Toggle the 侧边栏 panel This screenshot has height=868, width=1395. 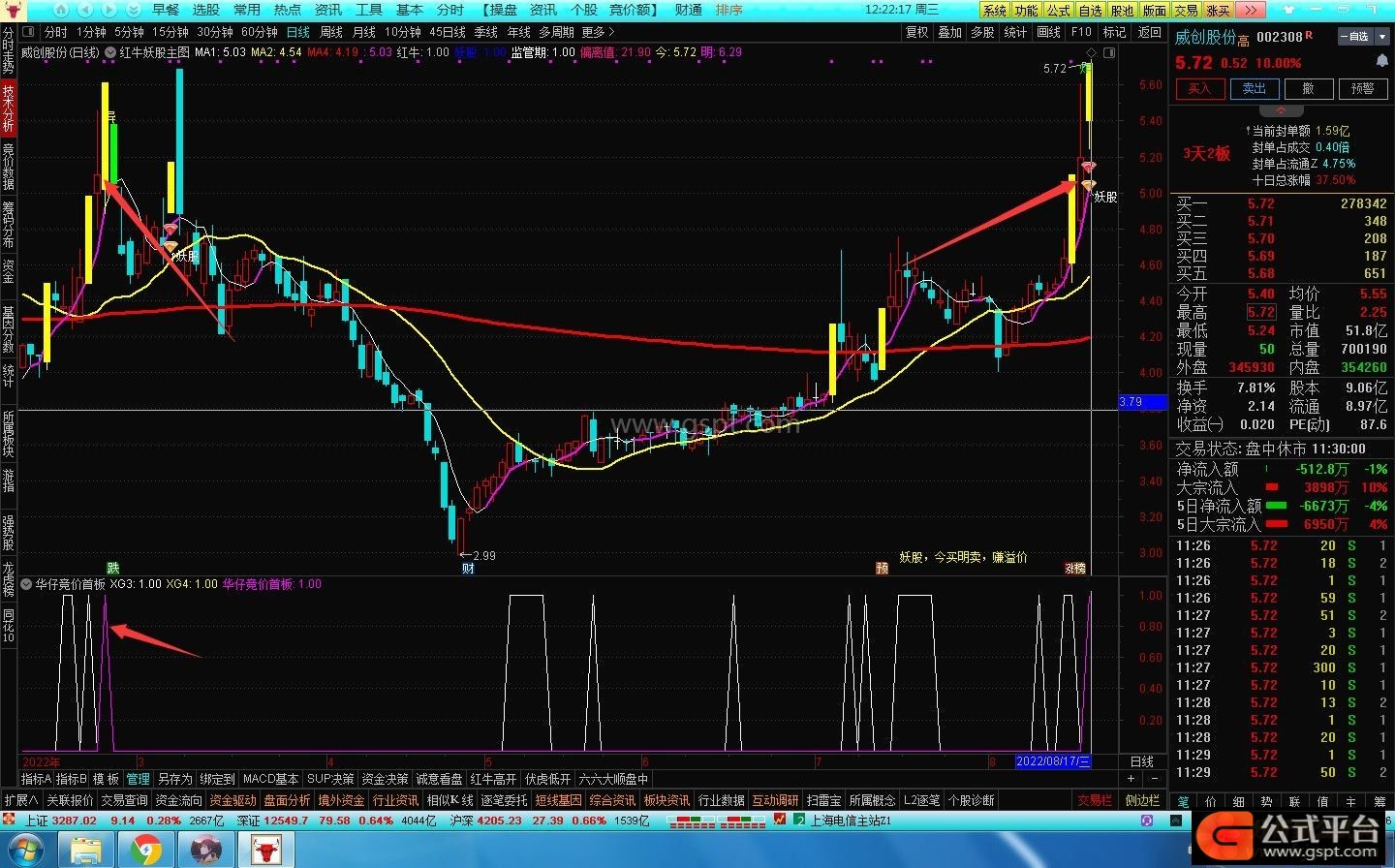pyautogui.click(x=1142, y=800)
